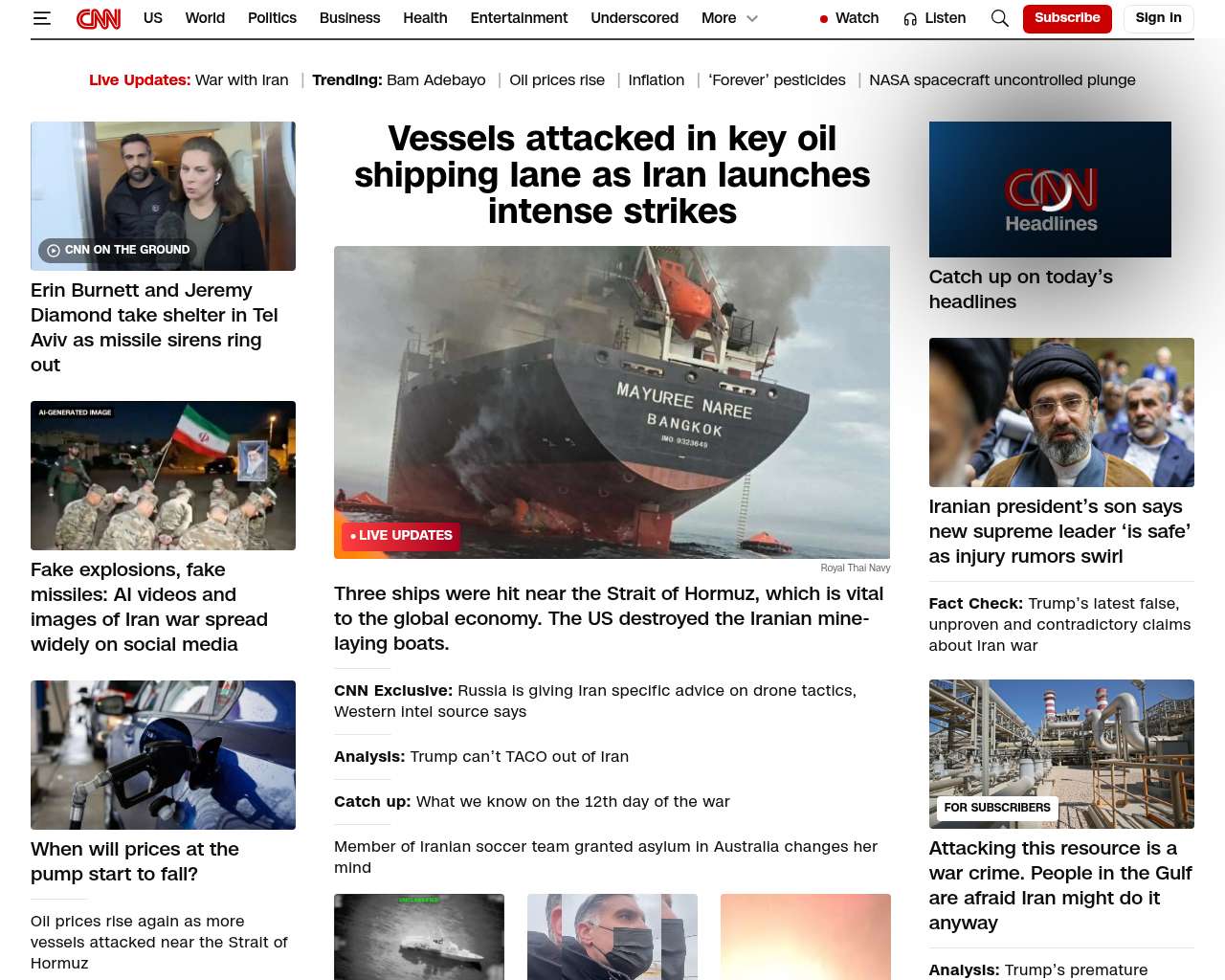Viewport: 1225px width, 980px height.
Task: Open the hamburger menu icon
Action: click(x=41, y=18)
